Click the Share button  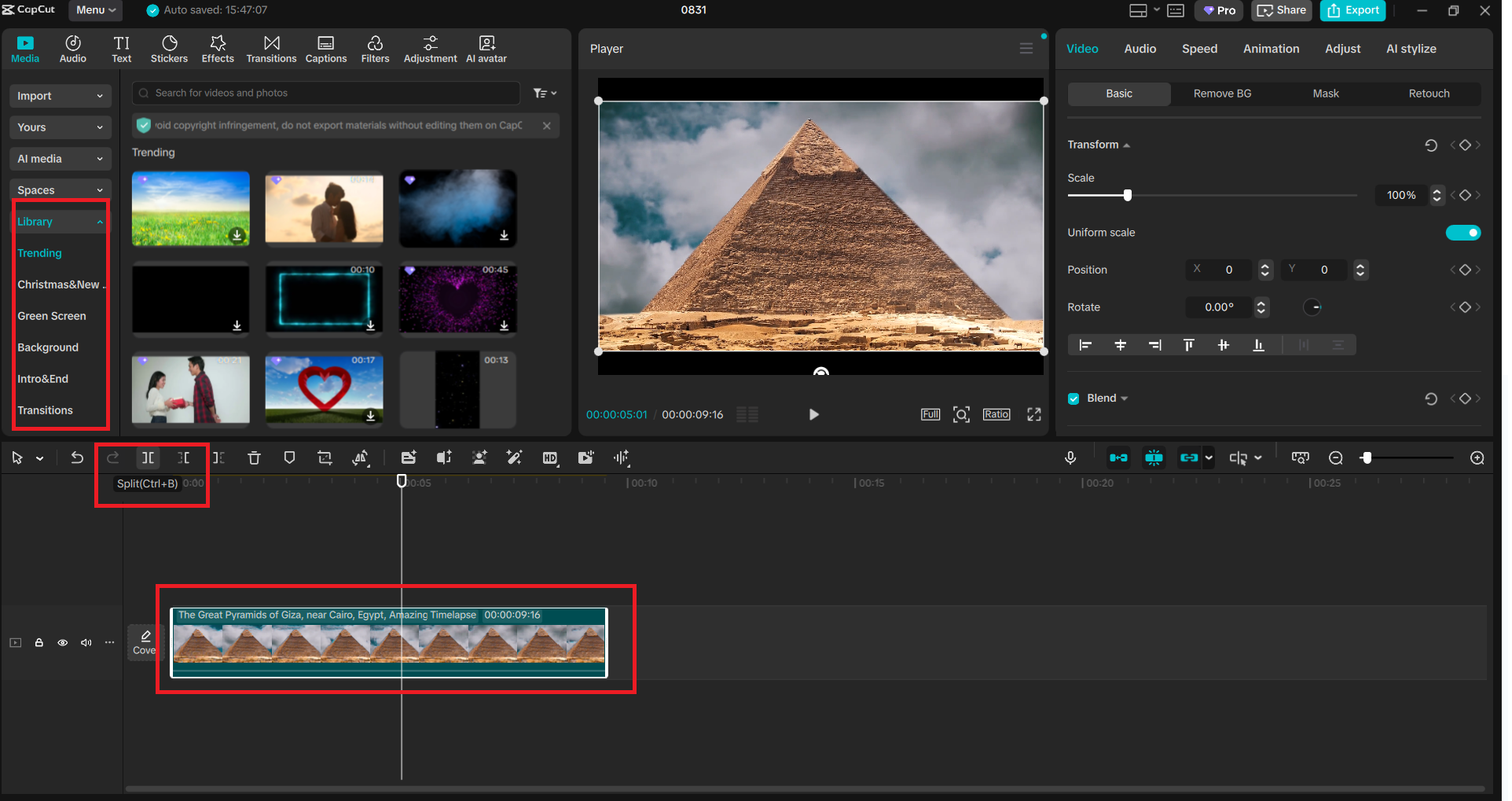coord(1282,10)
